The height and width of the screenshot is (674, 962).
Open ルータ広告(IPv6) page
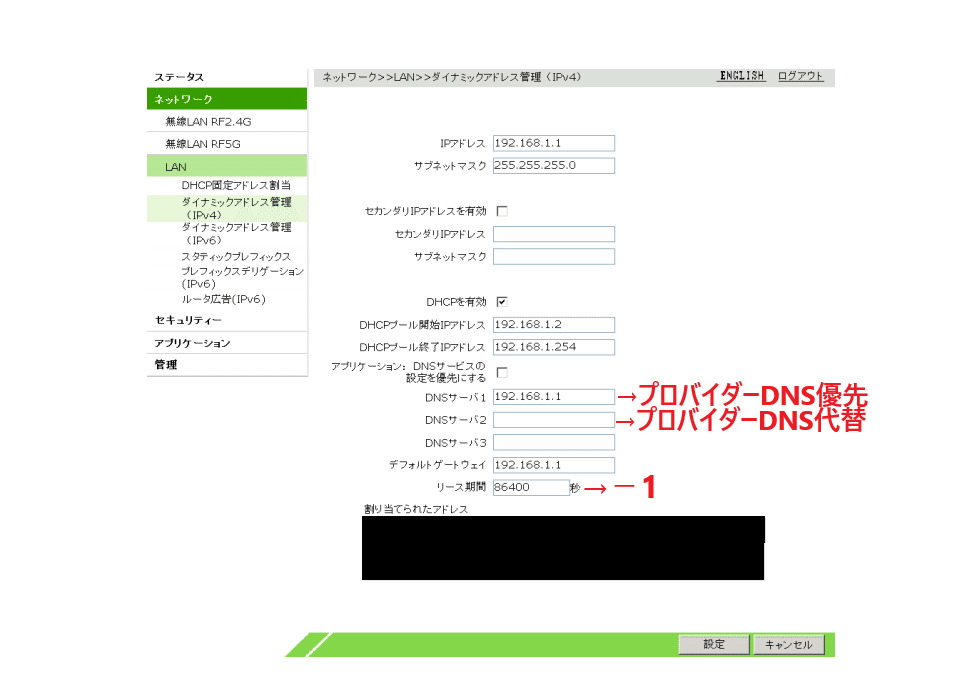coord(223,299)
